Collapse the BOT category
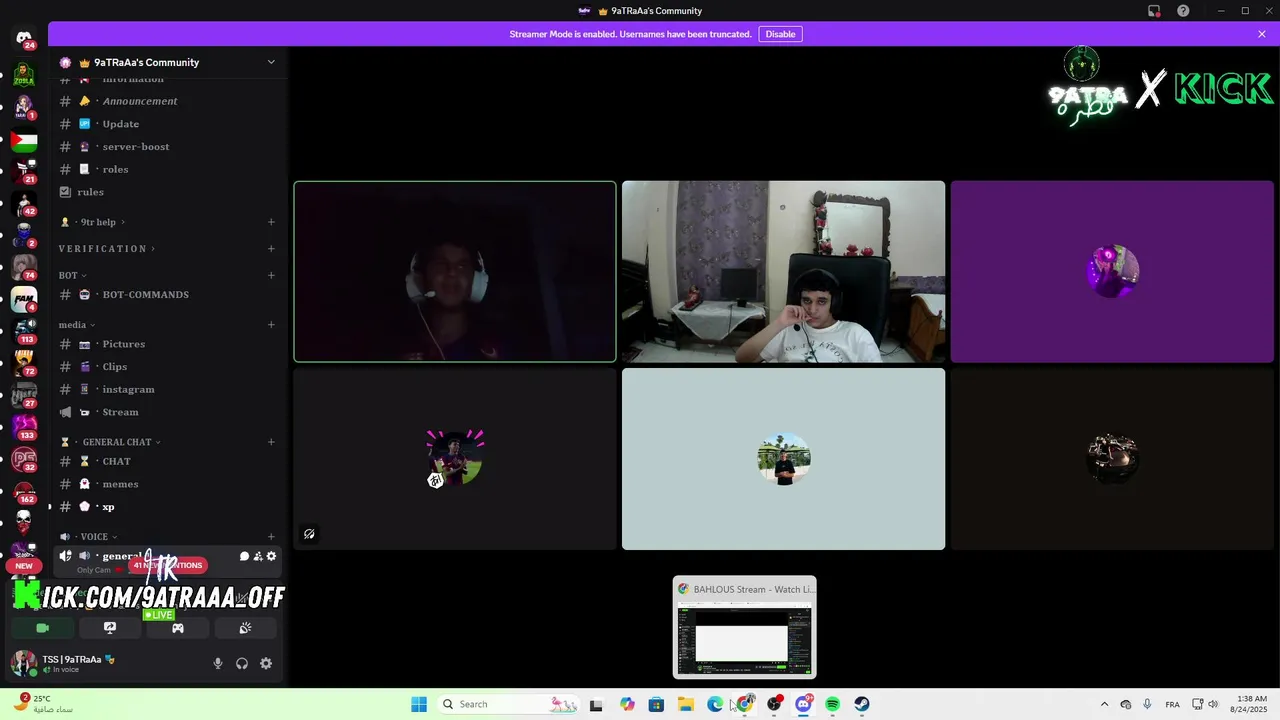The height and width of the screenshot is (720, 1280). click(x=72, y=275)
